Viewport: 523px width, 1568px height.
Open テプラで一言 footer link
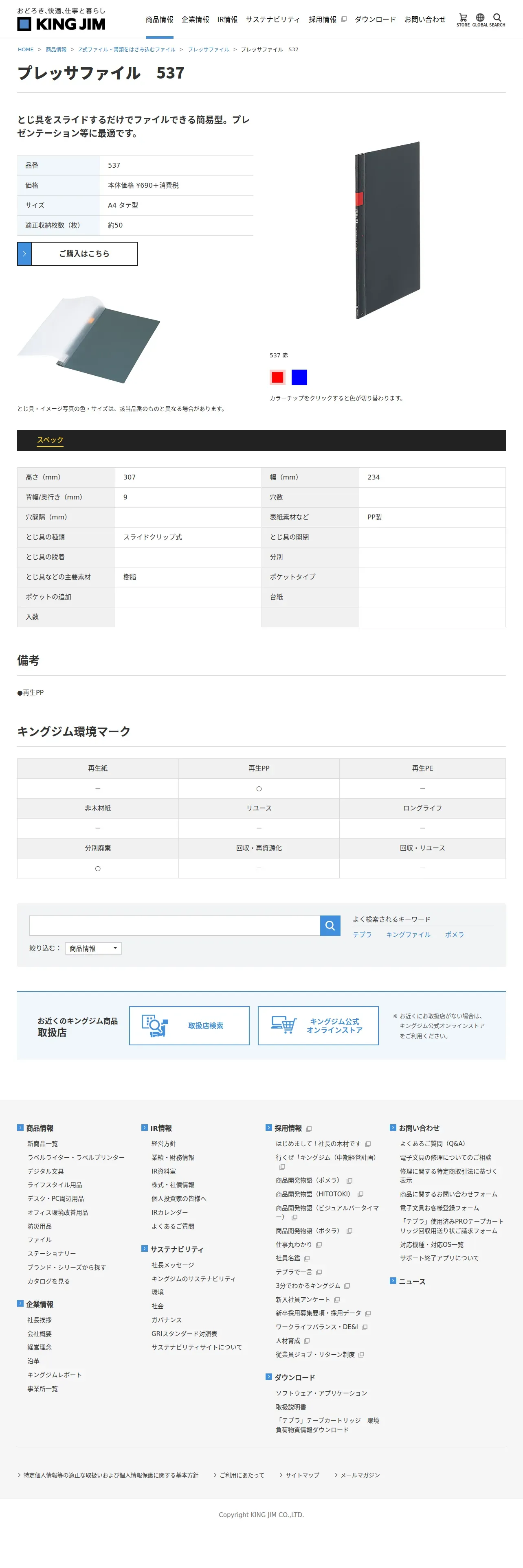[293, 1272]
